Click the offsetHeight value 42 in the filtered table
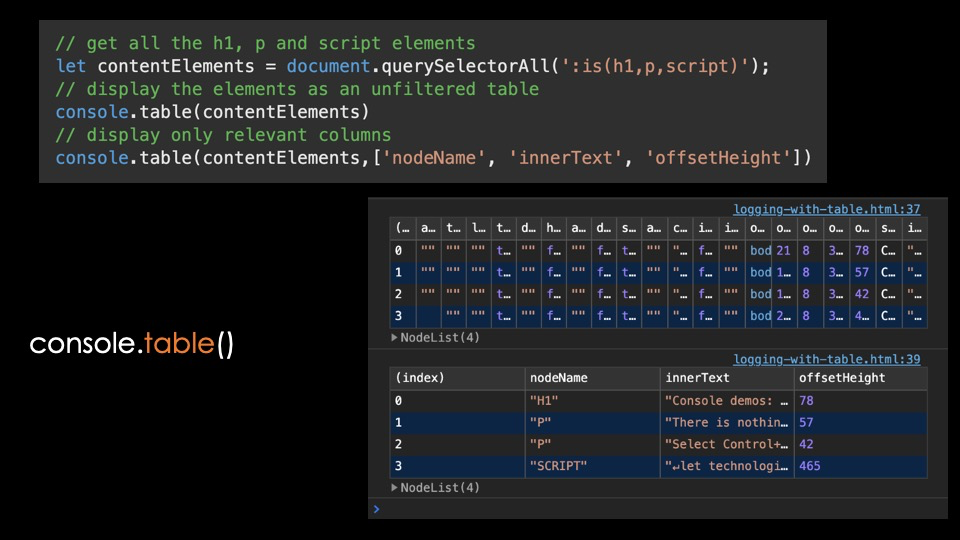 (807, 444)
